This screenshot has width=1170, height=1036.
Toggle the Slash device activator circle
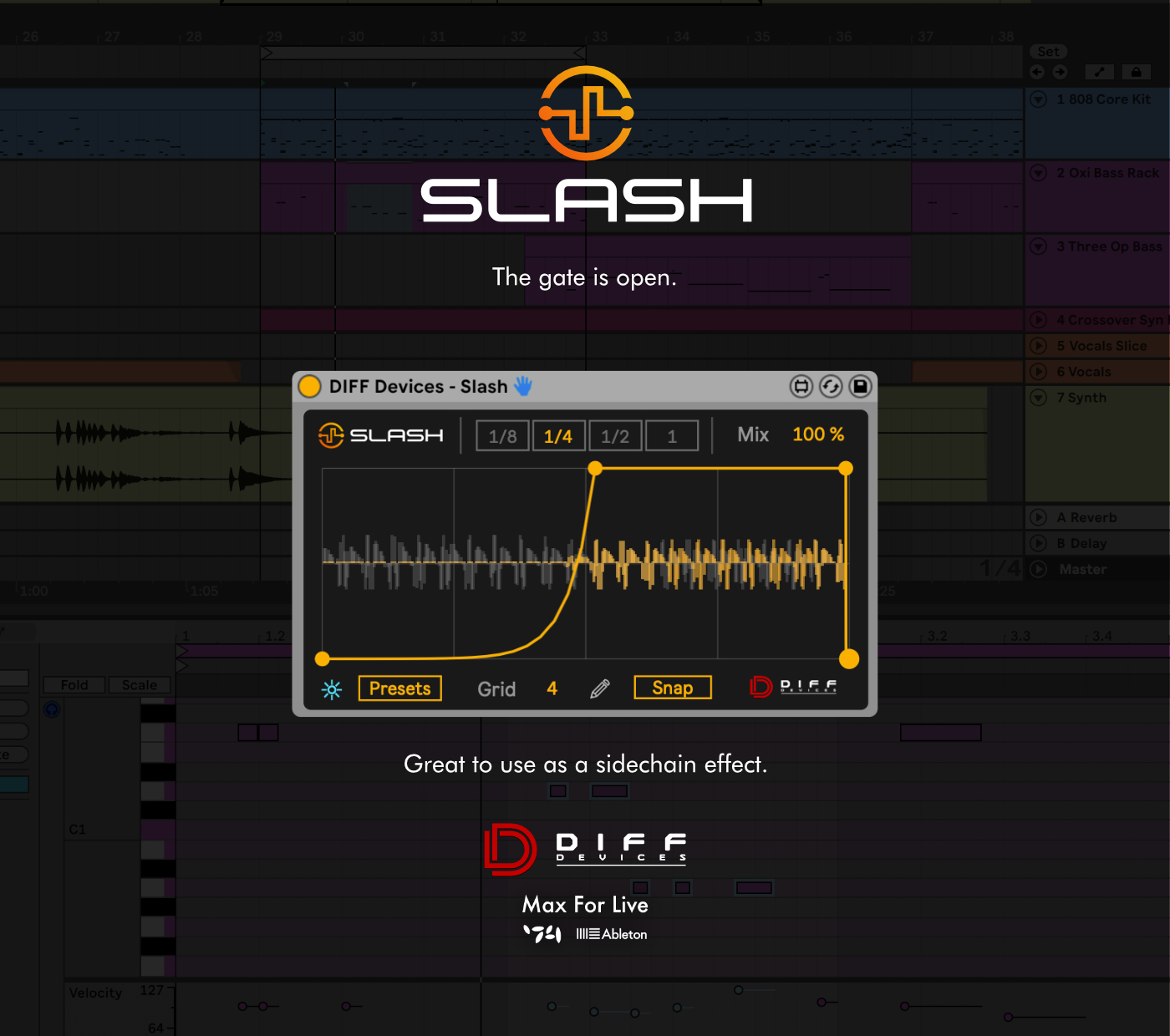point(310,386)
